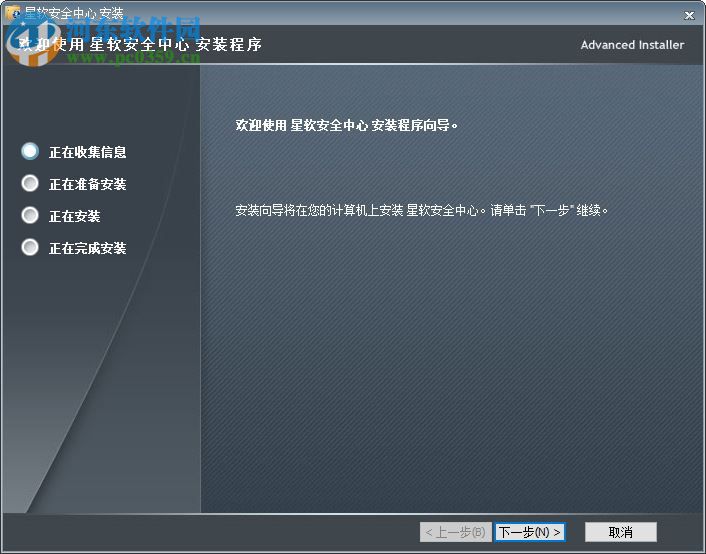The image size is (706, 554).
Task: Select the 正在安装 step indicator
Action: tap(30, 215)
